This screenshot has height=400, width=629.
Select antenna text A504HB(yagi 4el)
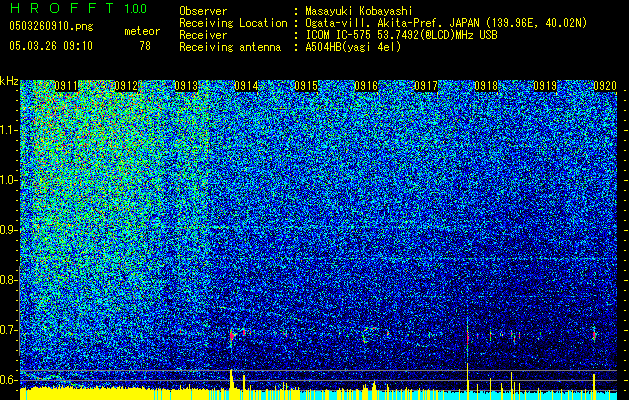(x=353, y=47)
